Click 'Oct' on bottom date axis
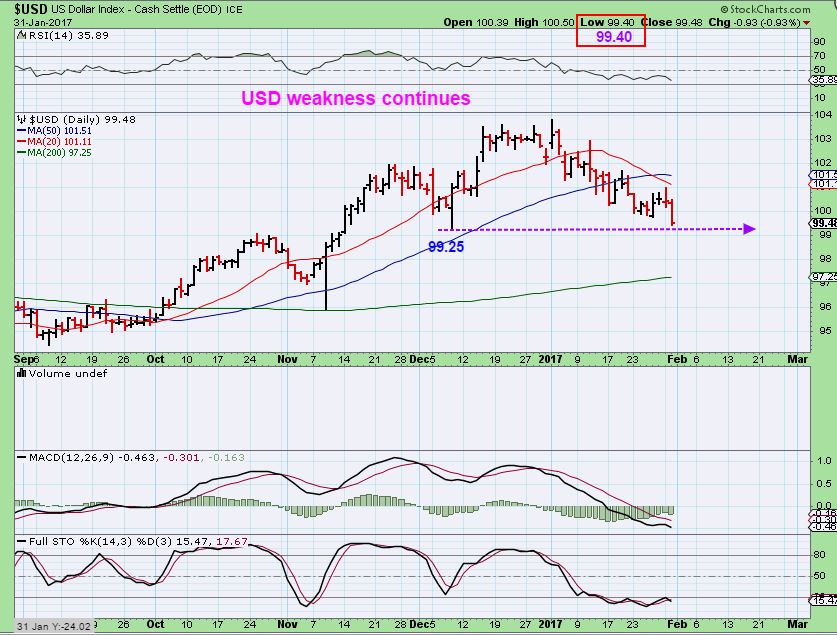The height and width of the screenshot is (635, 837). click(155, 624)
